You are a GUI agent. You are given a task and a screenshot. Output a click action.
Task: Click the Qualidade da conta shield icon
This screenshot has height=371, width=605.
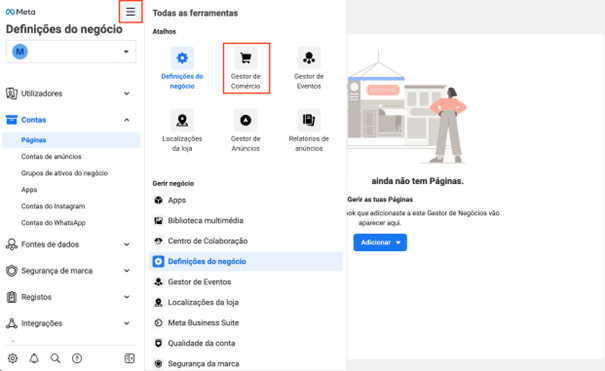(x=158, y=343)
